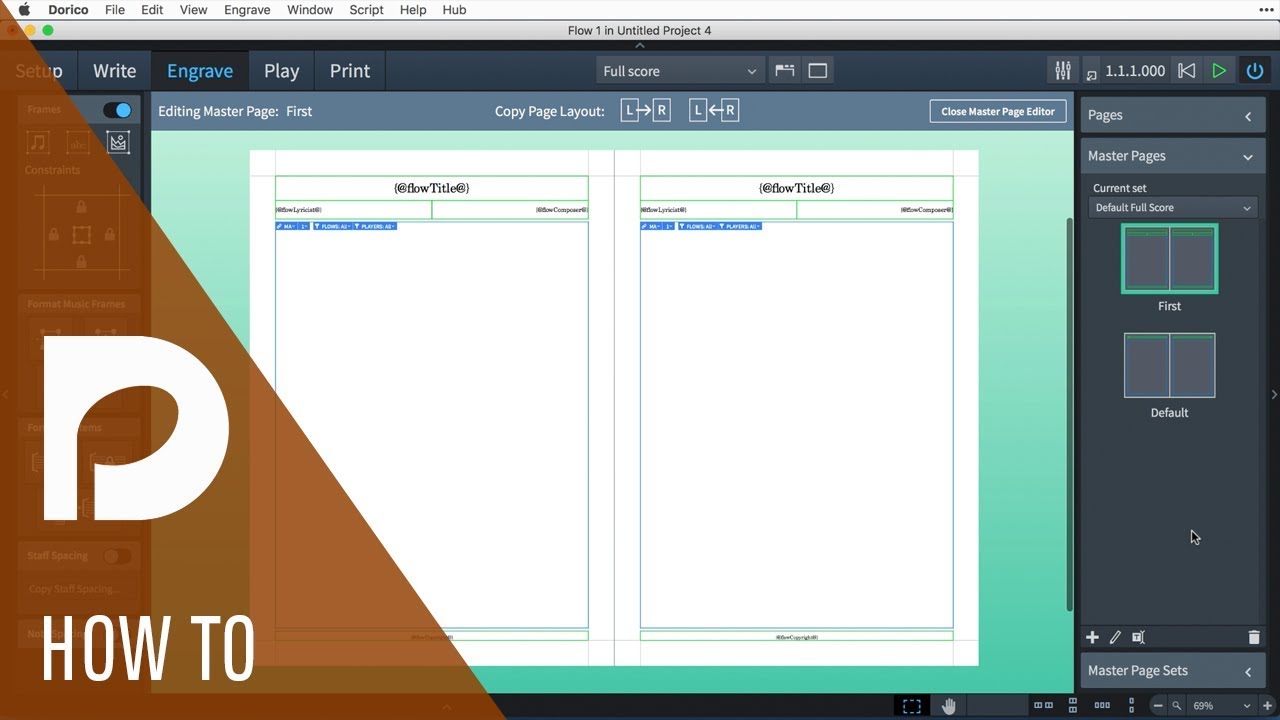Expand the Master Page Sets panel
1280x720 pixels.
click(x=1172, y=671)
